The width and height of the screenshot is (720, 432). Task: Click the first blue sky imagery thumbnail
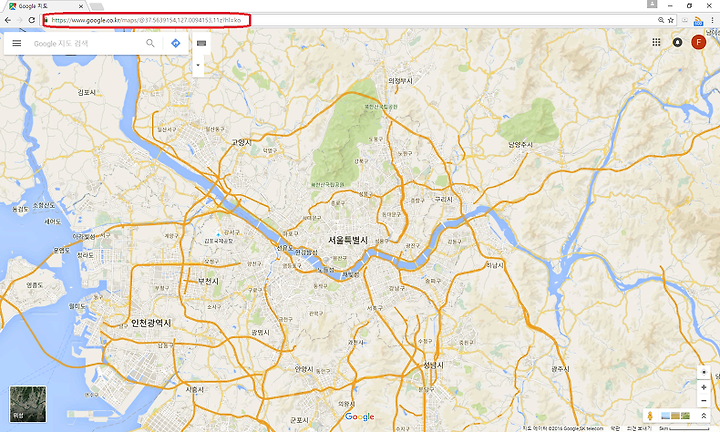pos(665,415)
